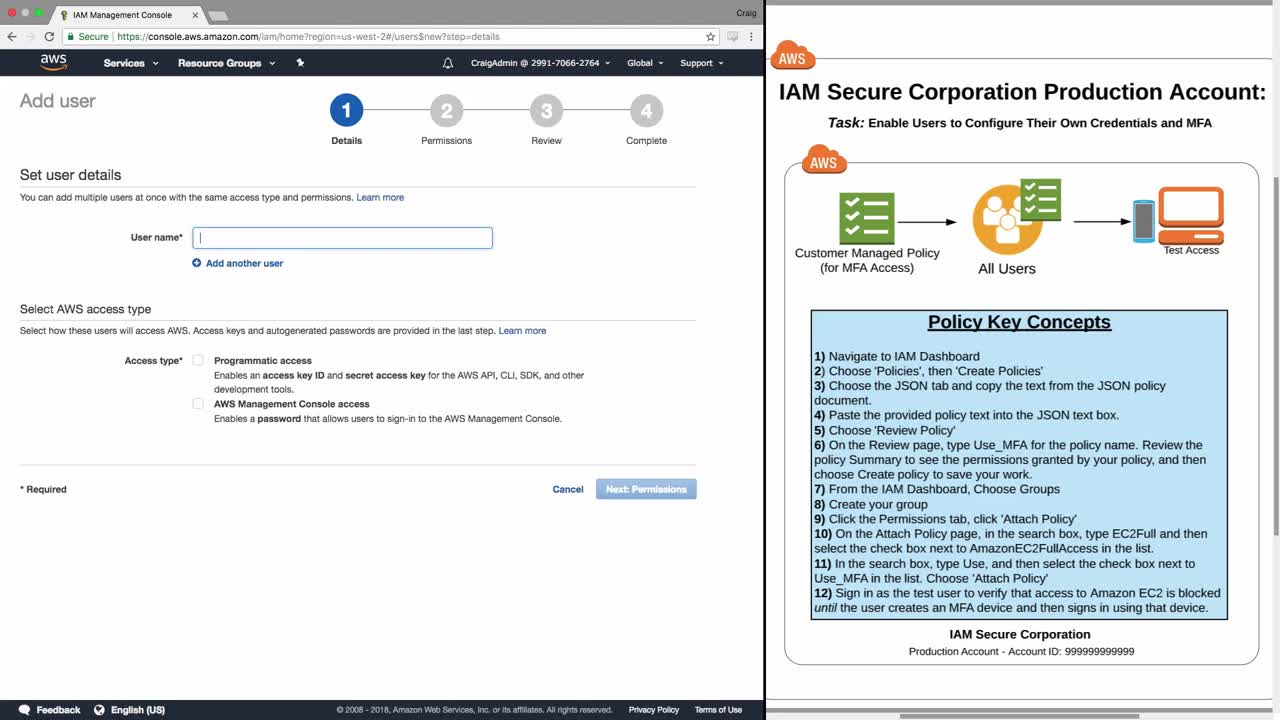Go to step 1 Details
The width and height of the screenshot is (1280, 720).
tap(346, 110)
